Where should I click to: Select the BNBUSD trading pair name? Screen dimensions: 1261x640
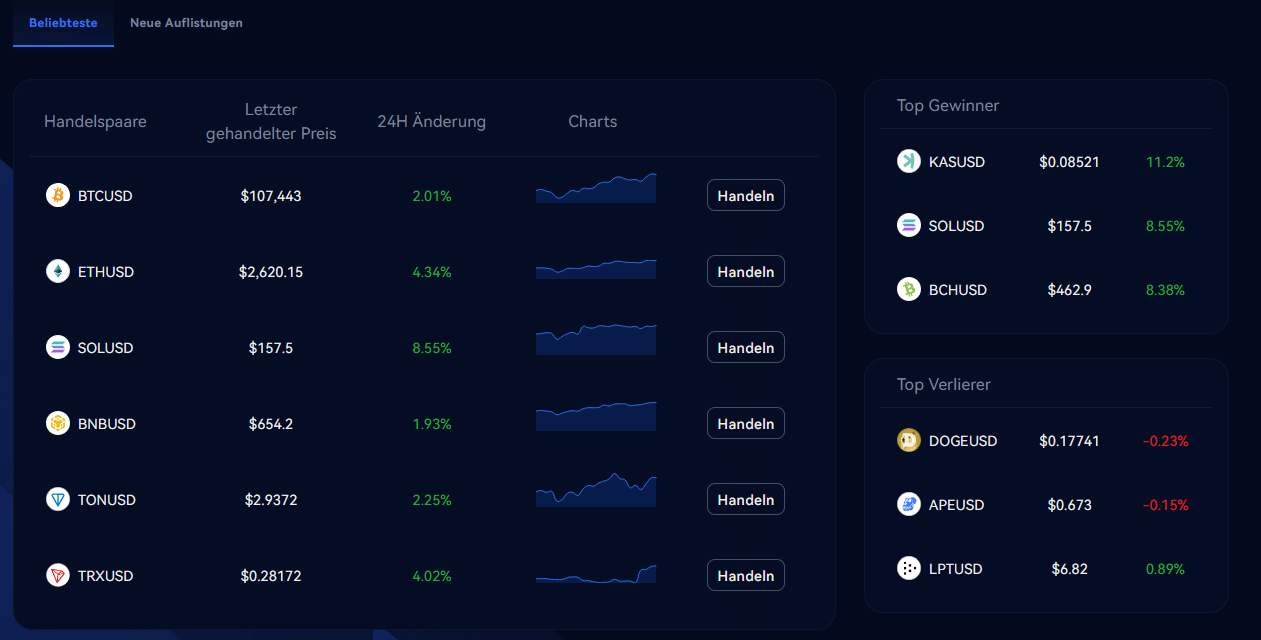(x=106, y=424)
